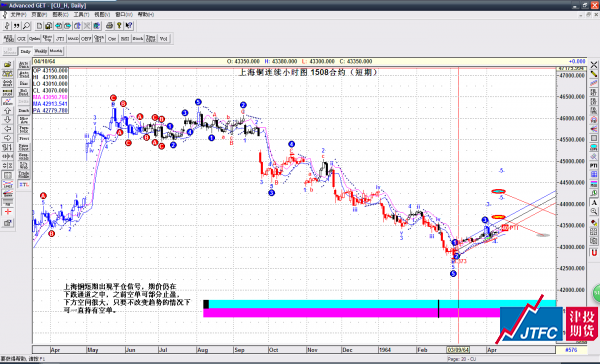Toggle the CCI study button
Screen dimensions: 600x364
(x=21, y=39)
